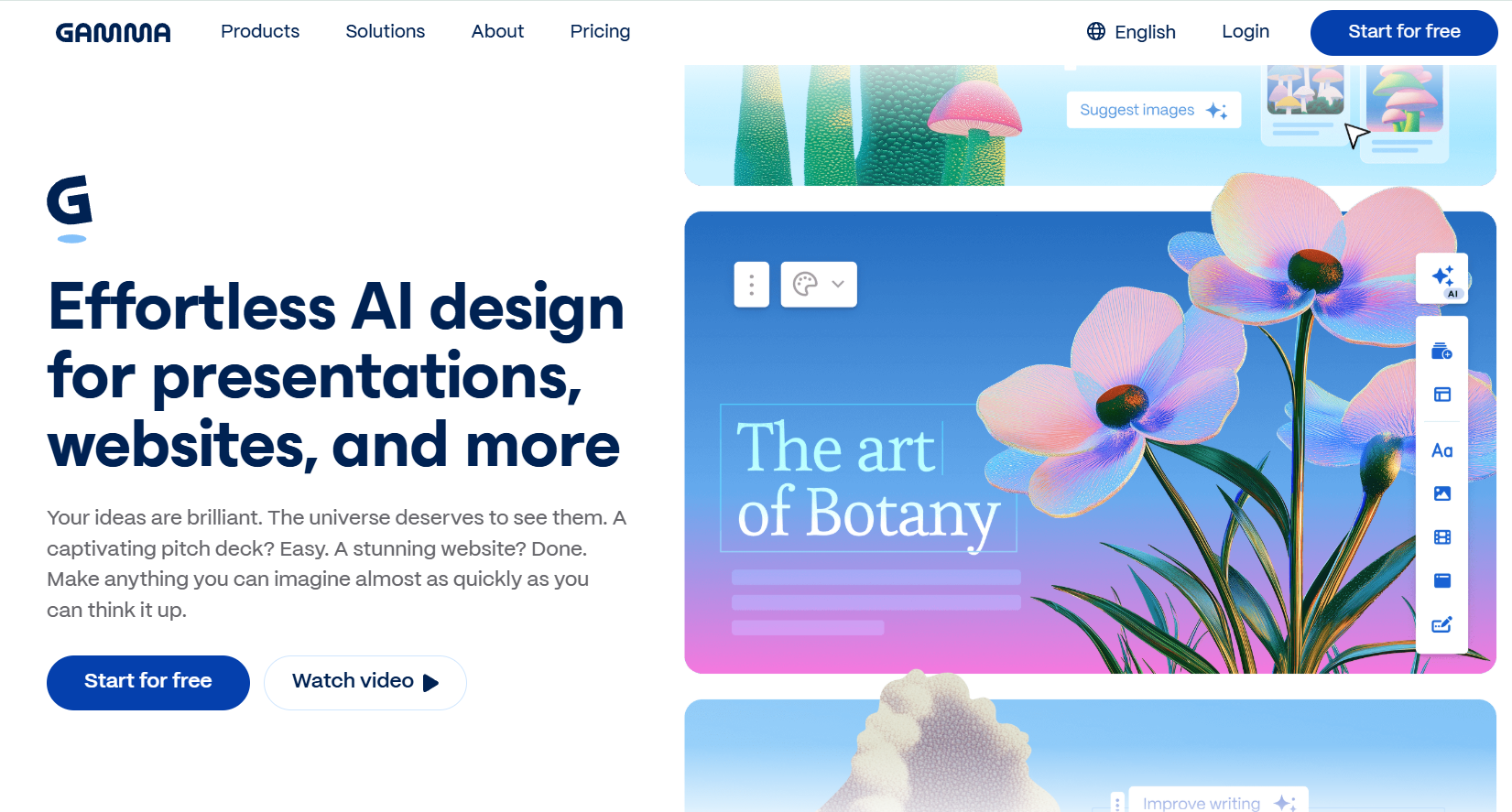Change language from English
The height and width of the screenshot is (812, 1512).
click(1131, 32)
